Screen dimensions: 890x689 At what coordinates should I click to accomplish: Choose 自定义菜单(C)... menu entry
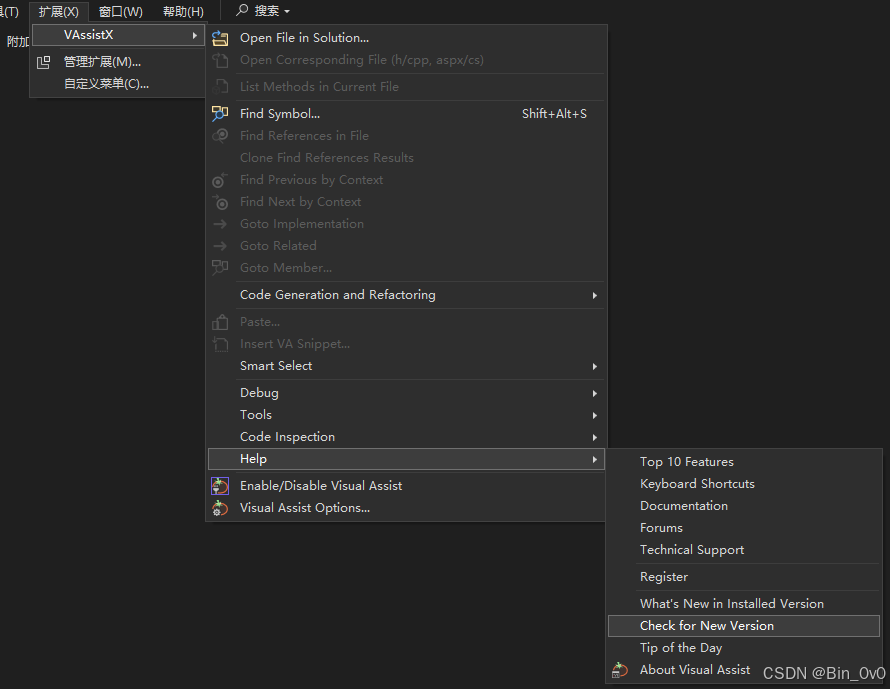(x=118, y=84)
